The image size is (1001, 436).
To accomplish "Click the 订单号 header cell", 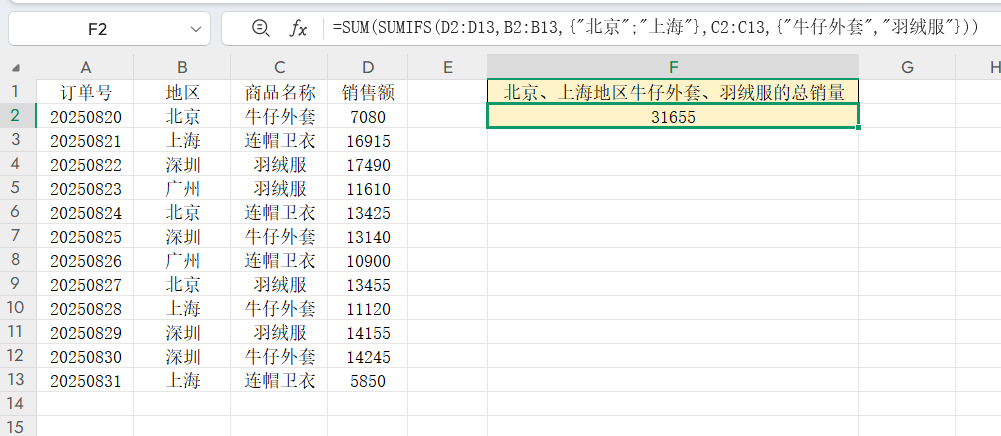I will click(85, 92).
